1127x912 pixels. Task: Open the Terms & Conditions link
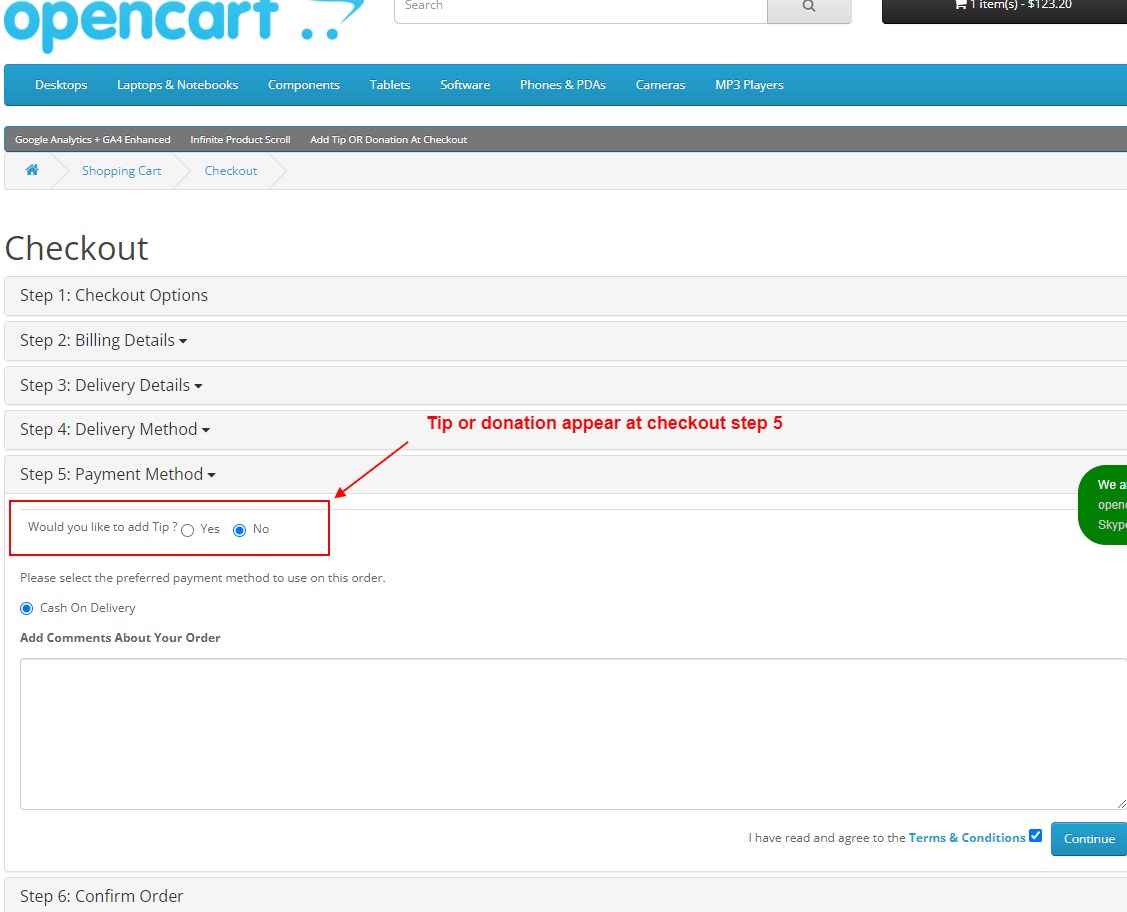point(966,837)
